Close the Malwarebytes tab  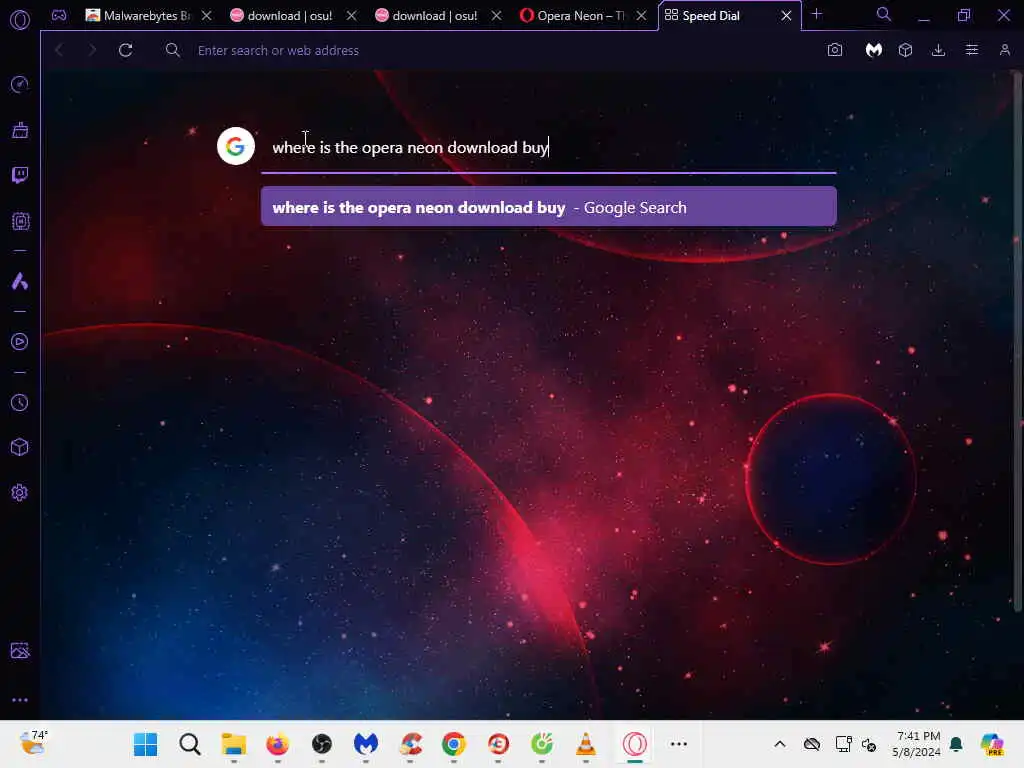(206, 16)
